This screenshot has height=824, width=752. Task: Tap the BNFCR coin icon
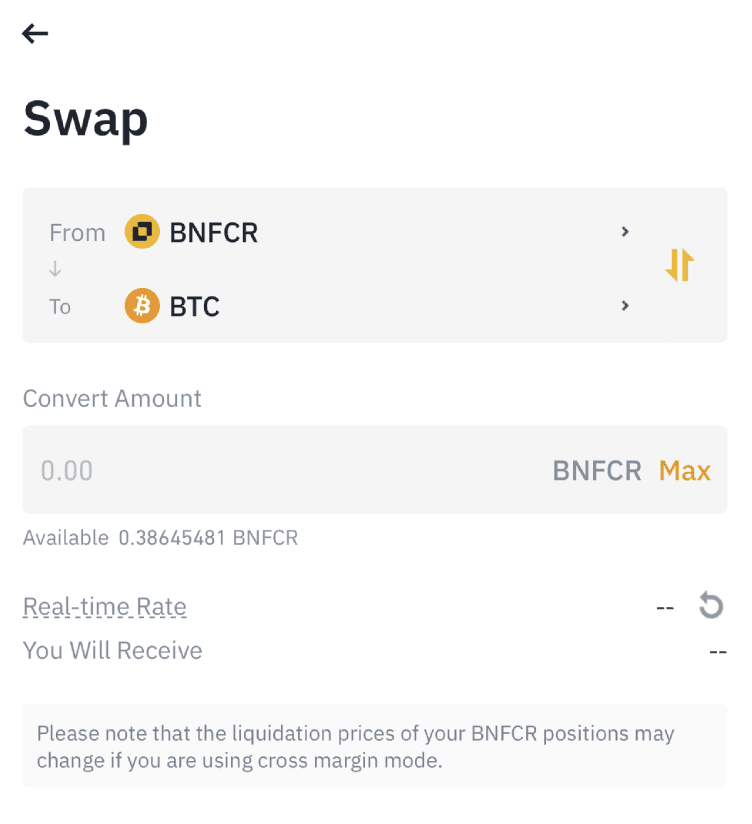(x=142, y=233)
